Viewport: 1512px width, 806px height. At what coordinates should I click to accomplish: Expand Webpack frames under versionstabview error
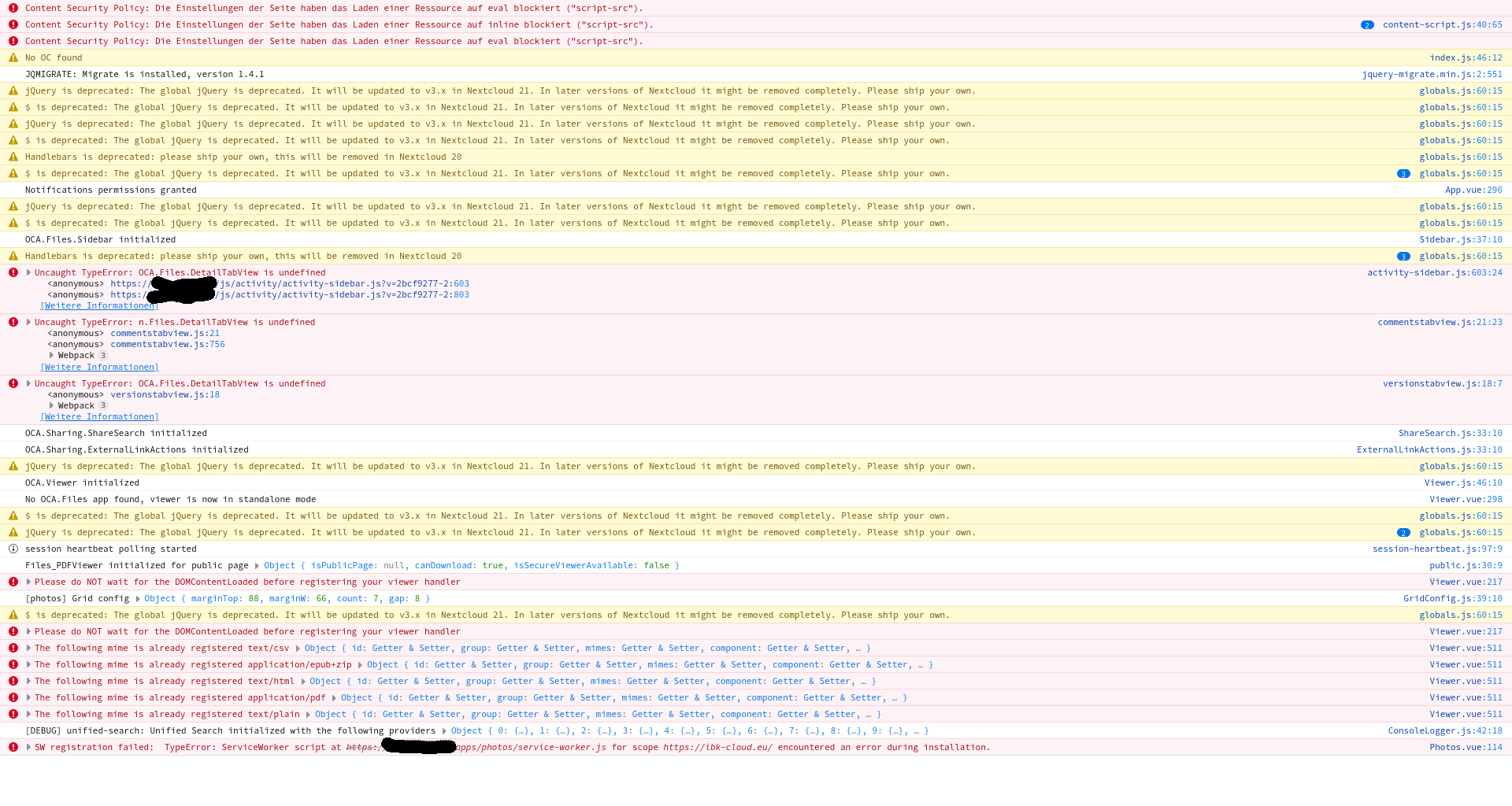(x=51, y=405)
